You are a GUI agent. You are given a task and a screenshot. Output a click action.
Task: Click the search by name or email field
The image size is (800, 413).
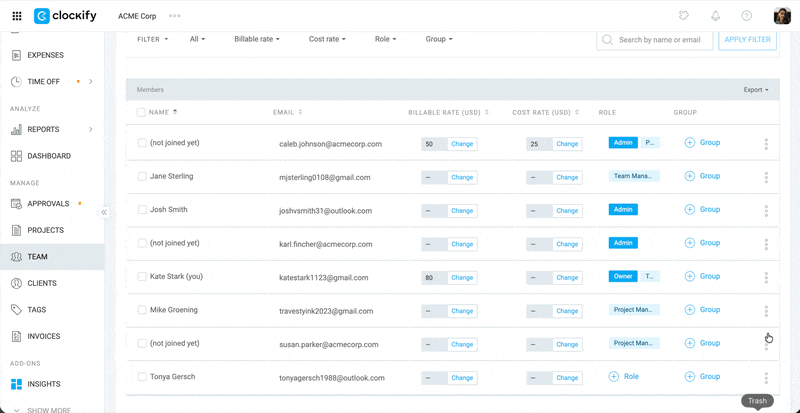pyautogui.click(x=662, y=40)
